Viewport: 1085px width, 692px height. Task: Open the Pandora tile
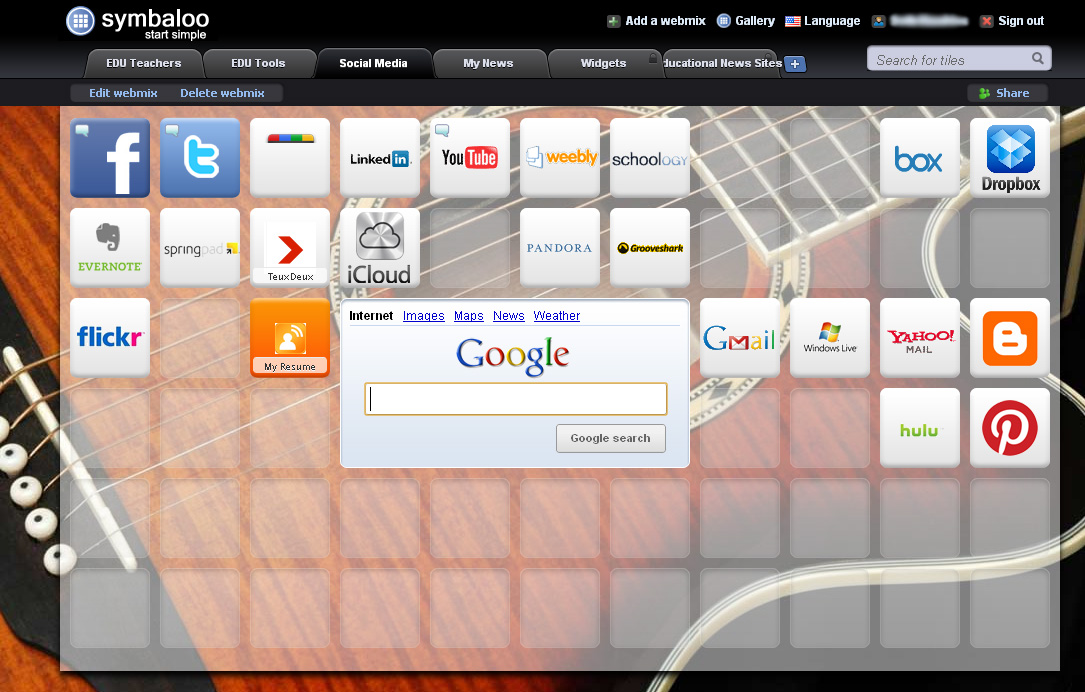coord(560,248)
